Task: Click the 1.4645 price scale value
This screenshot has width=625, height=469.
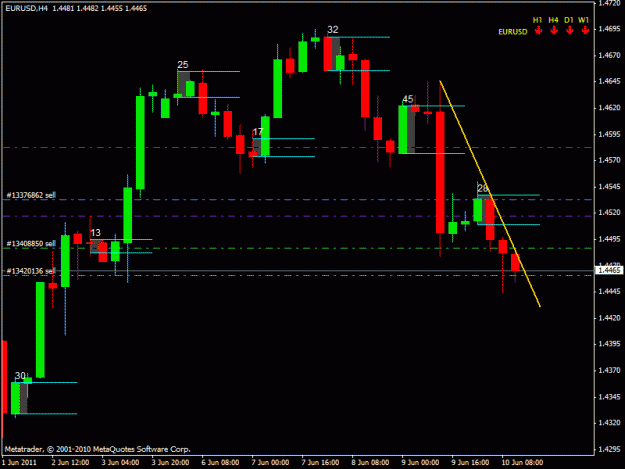Action: (x=609, y=81)
